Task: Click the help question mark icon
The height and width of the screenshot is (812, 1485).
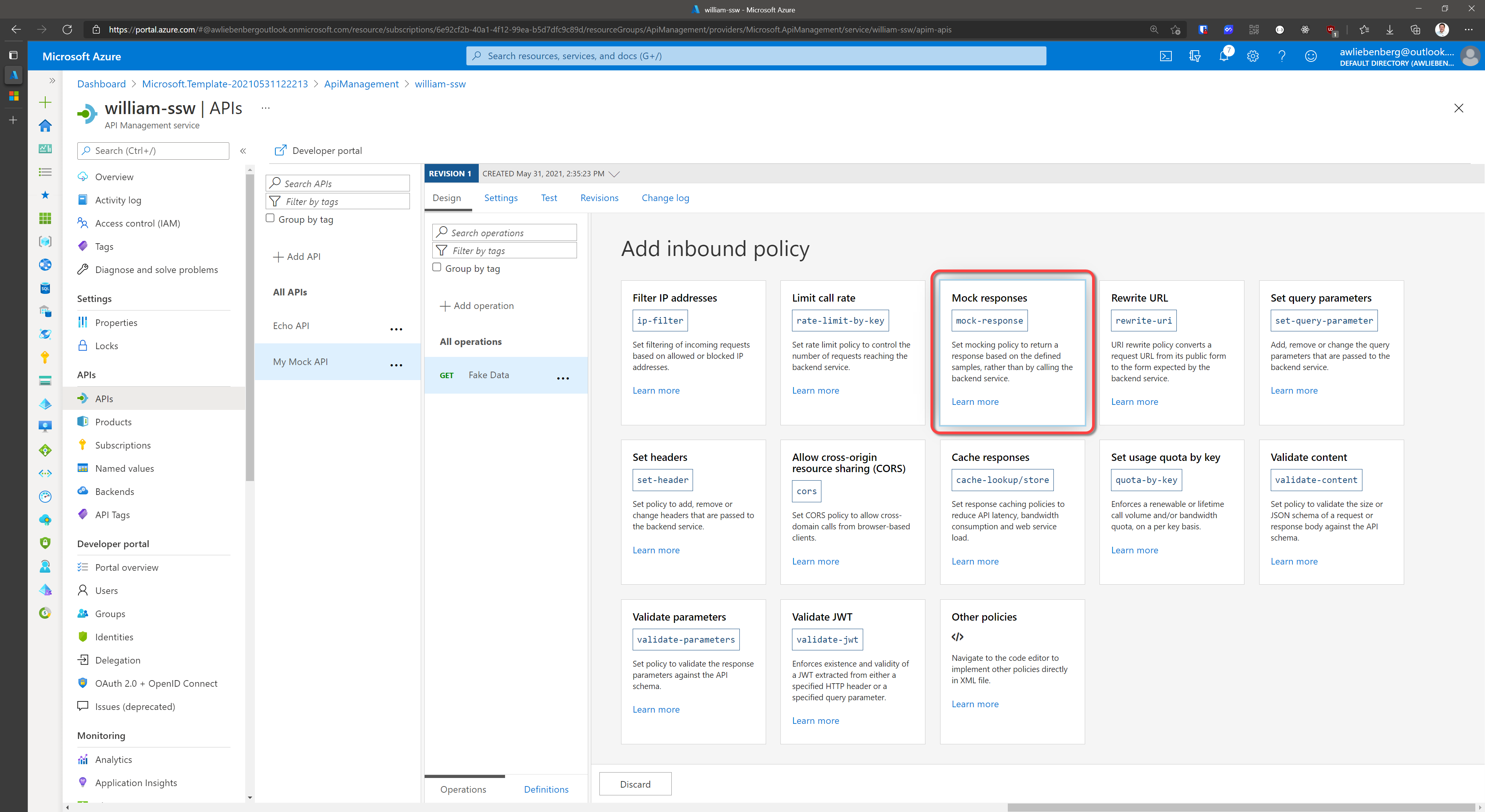Action: click(x=1282, y=56)
